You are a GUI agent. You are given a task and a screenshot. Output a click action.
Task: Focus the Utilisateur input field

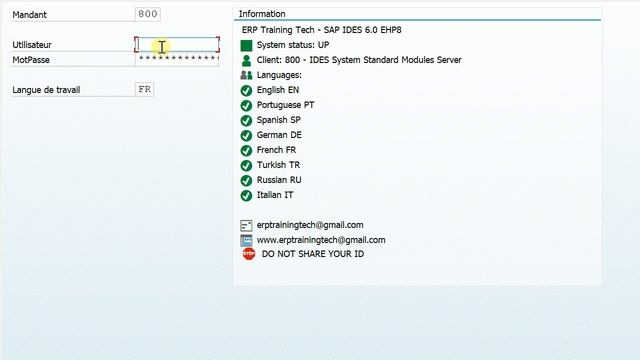click(177, 44)
